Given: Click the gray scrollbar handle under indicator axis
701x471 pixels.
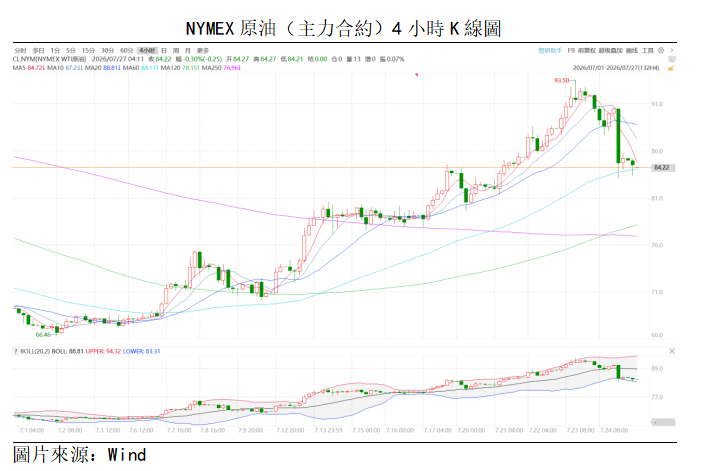Looking at the screenshot, I should (663, 422).
